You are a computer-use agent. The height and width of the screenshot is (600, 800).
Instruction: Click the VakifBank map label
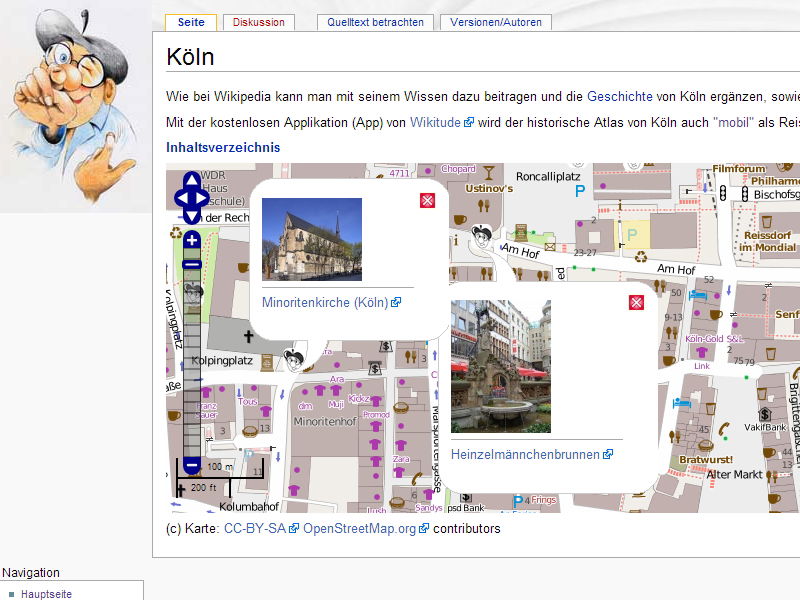click(x=765, y=428)
